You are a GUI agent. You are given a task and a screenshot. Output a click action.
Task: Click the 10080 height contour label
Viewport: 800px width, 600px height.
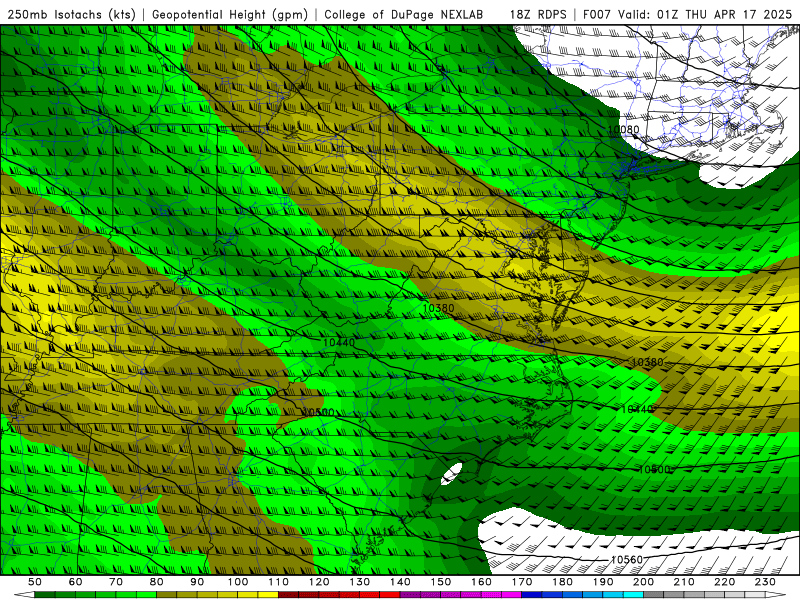coord(624,130)
